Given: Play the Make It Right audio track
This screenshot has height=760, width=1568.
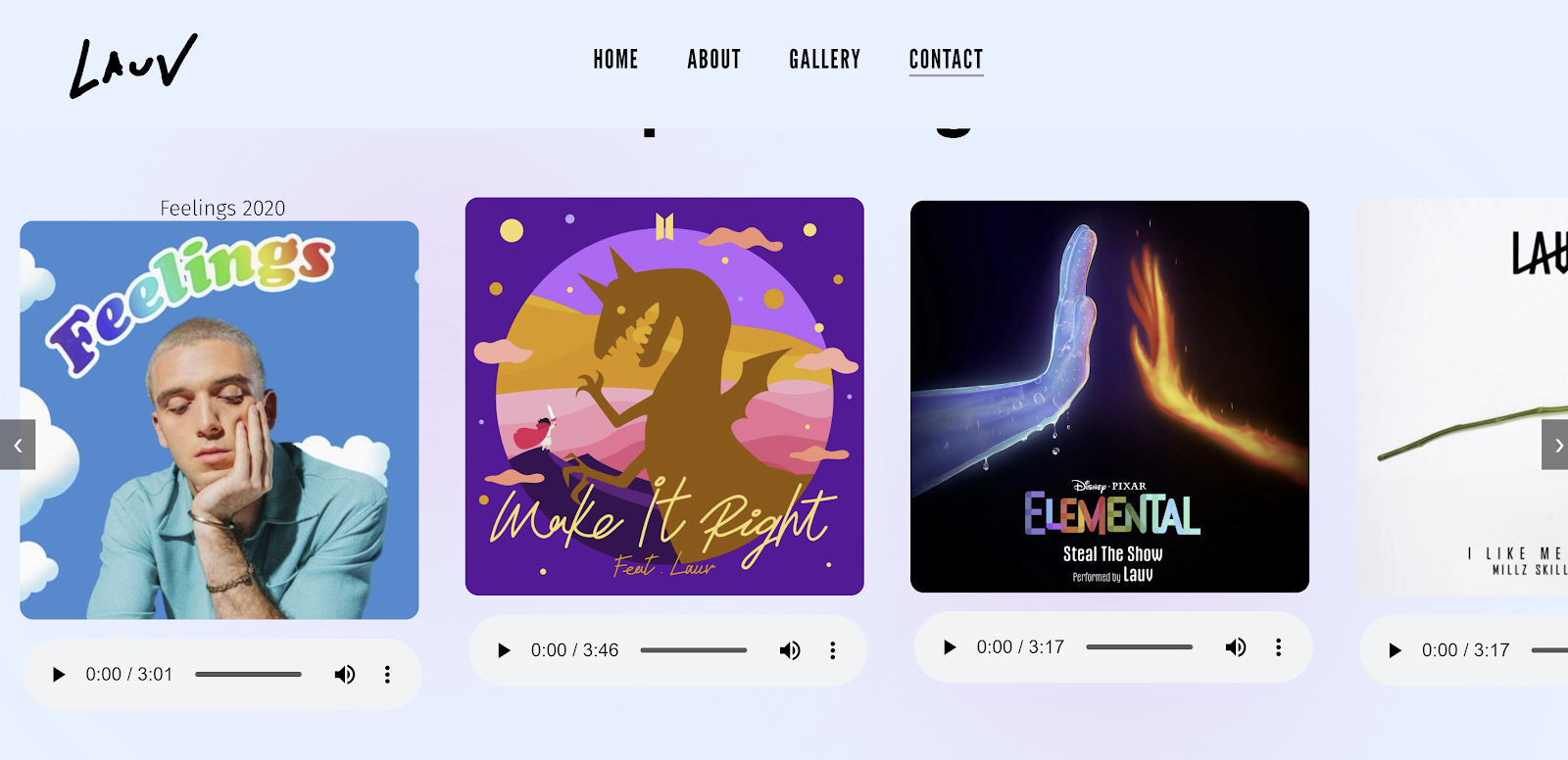Looking at the screenshot, I should [504, 650].
